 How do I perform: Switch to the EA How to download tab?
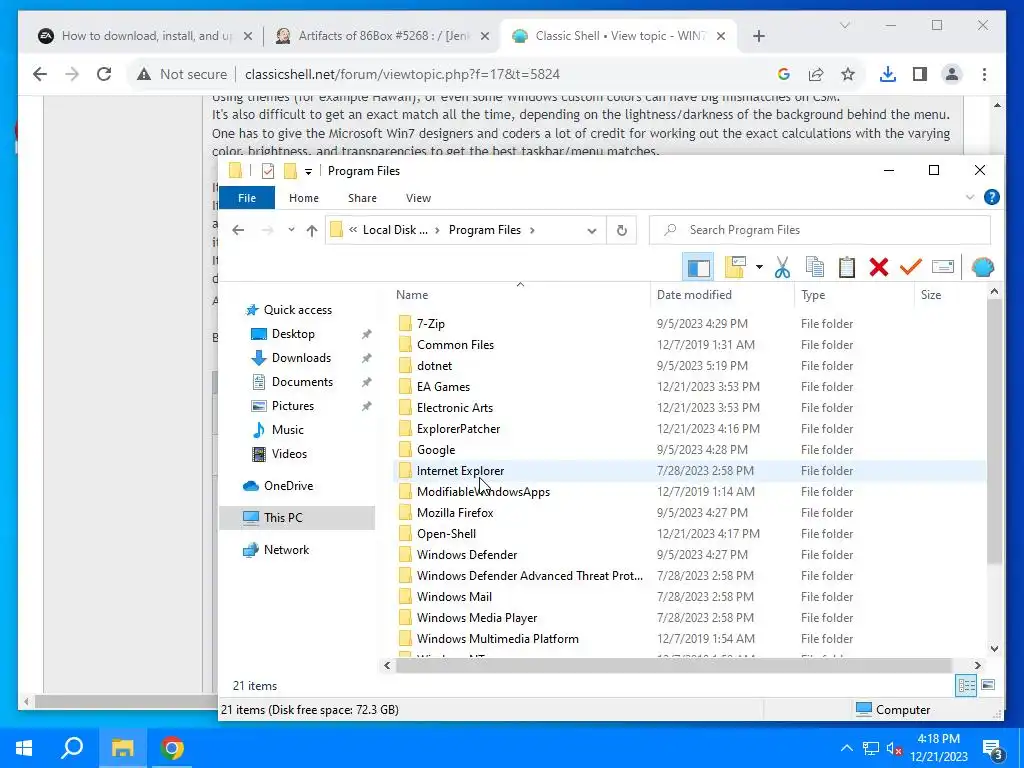(145, 36)
